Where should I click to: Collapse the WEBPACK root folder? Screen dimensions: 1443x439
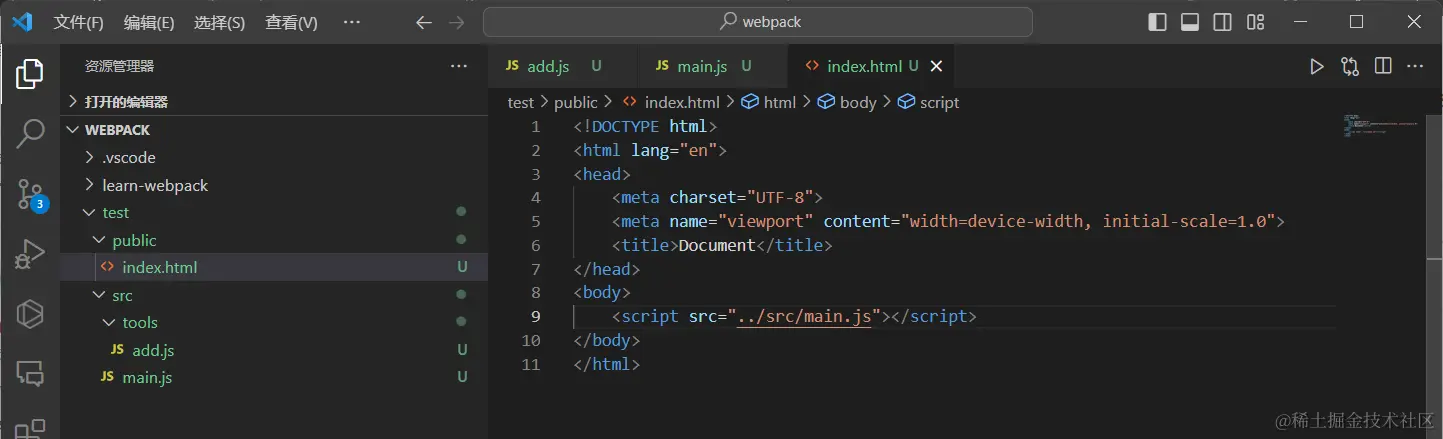[274, 130]
